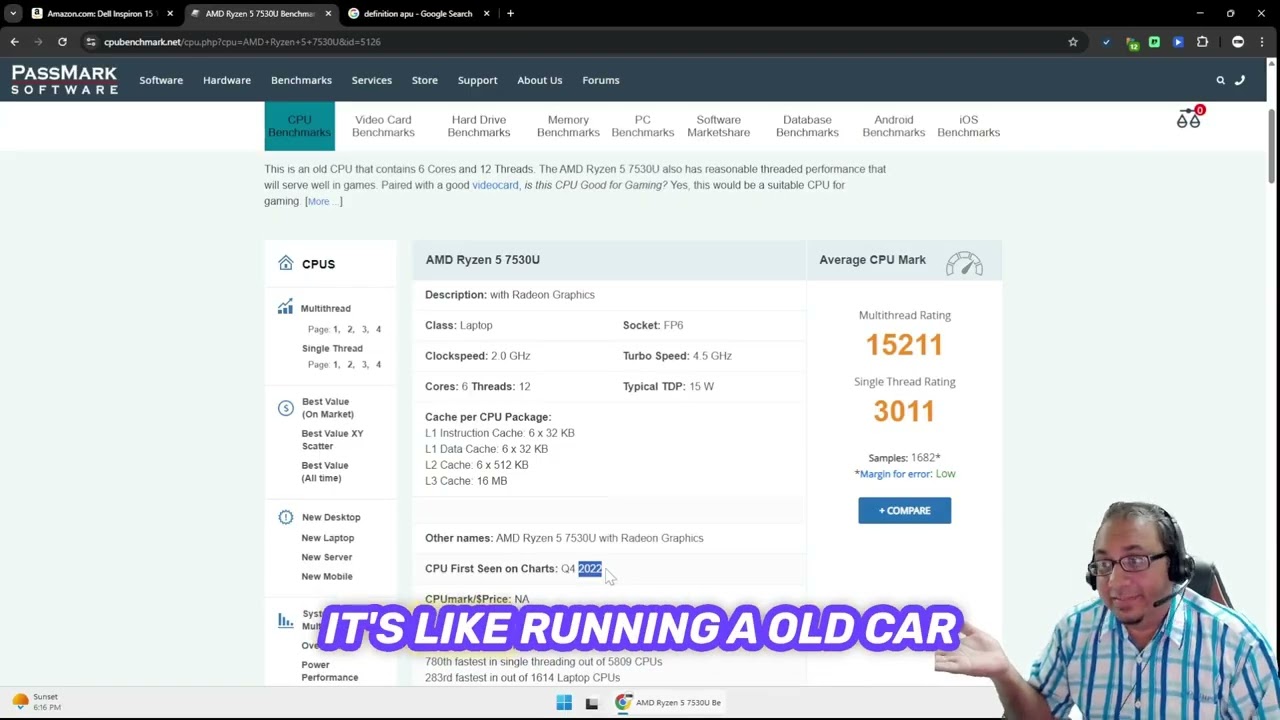
Task: Expand description with the More link
Action: pos(323,201)
